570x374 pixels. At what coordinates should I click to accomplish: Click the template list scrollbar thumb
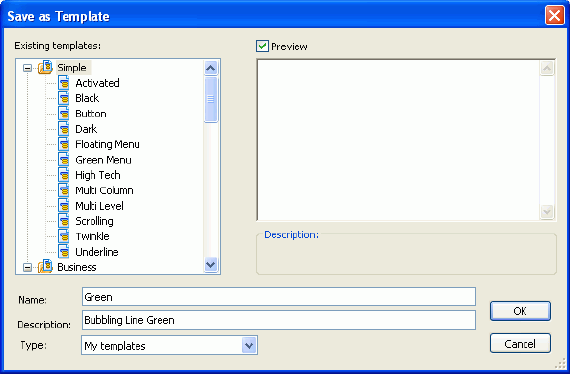point(211,99)
